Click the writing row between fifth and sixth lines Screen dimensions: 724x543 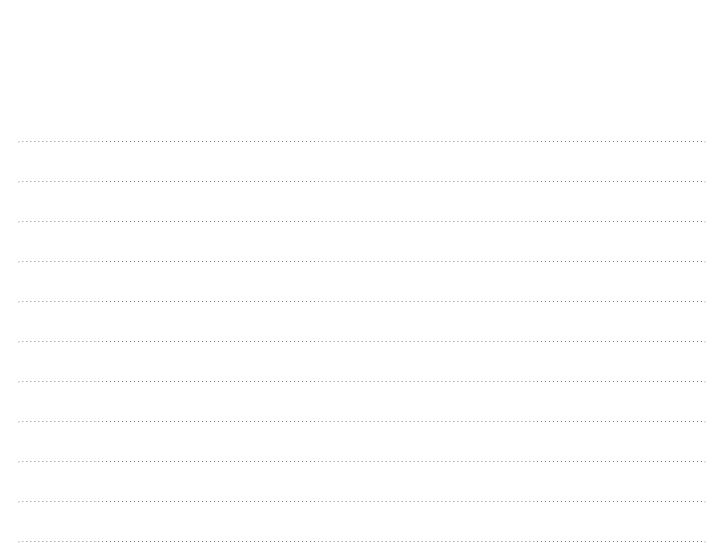pyautogui.click(x=362, y=322)
